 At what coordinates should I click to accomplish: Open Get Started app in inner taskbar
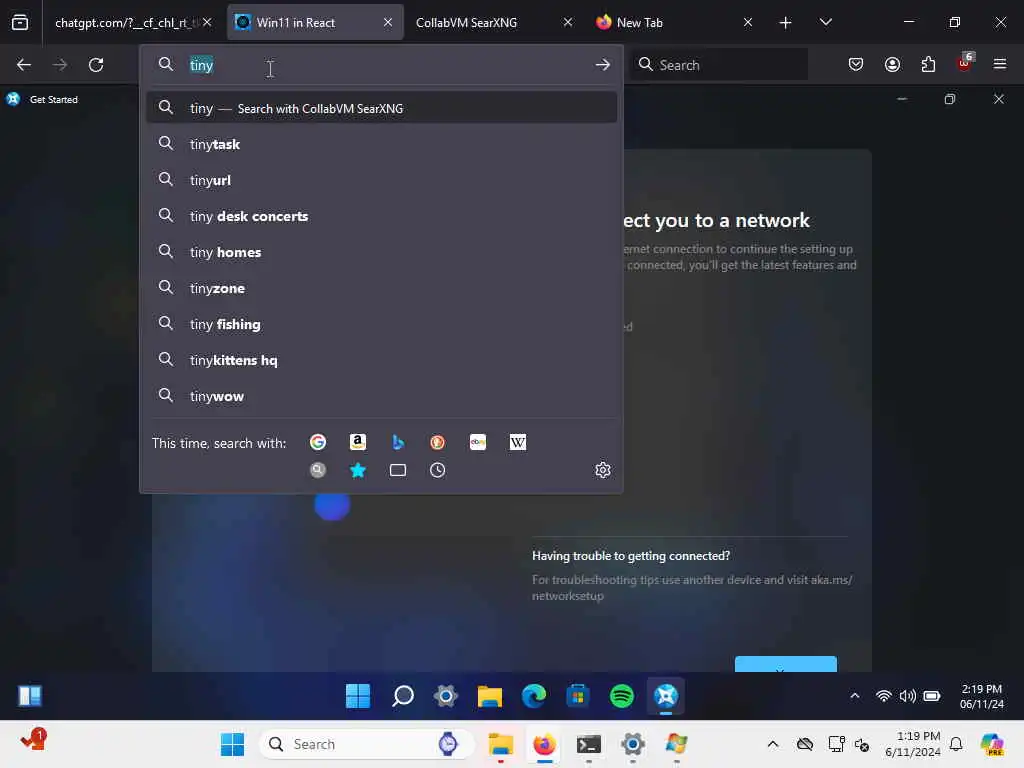pyautogui.click(x=666, y=696)
